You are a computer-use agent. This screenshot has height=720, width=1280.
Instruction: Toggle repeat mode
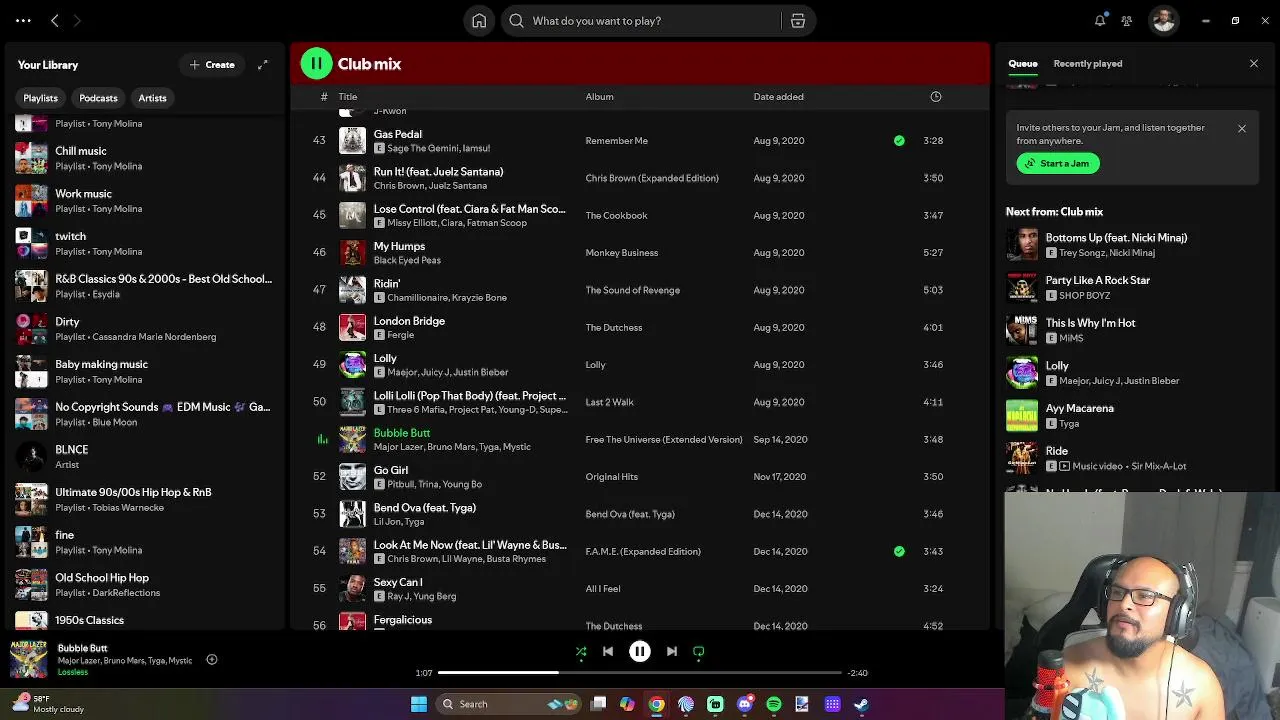point(699,652)
